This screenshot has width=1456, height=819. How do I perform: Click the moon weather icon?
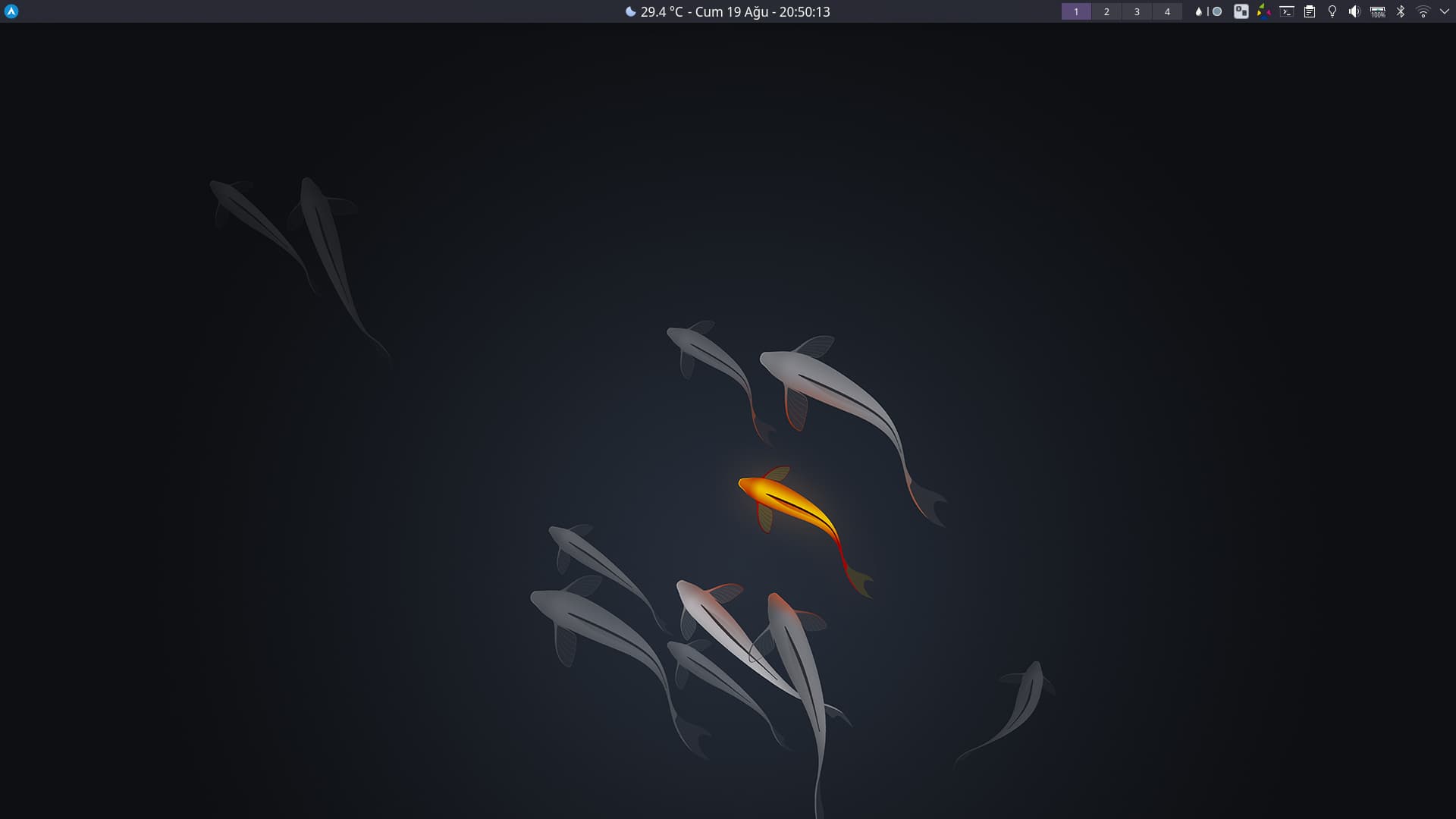[x=630, y=11]
